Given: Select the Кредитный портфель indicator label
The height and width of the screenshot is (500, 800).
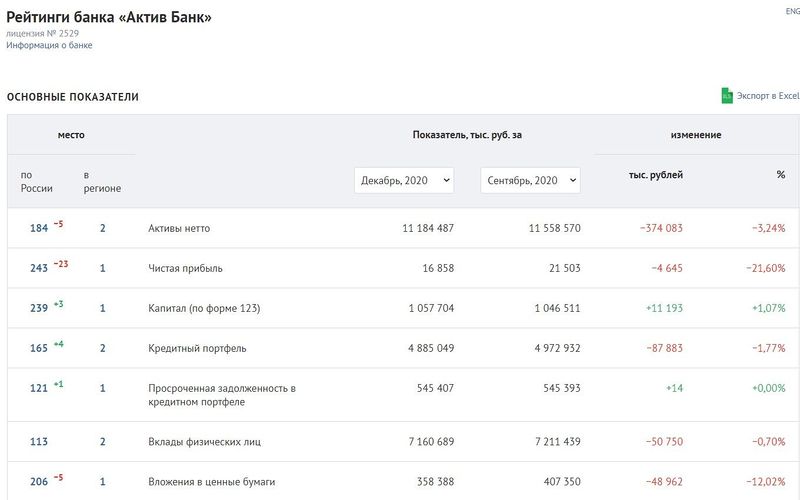Looking at the screenshot, I should [x=197, y=348].
